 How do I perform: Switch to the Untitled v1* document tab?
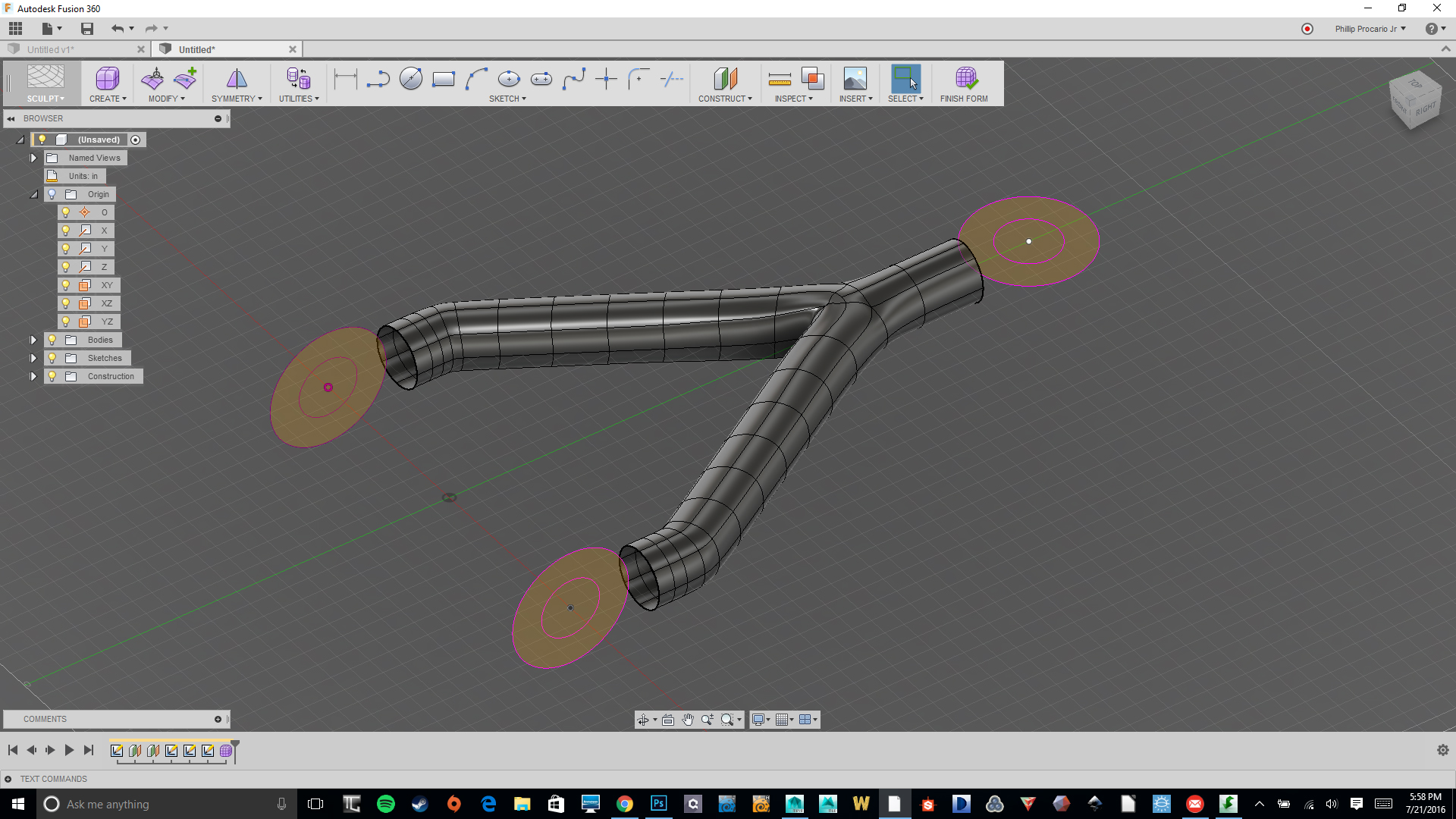click(x=51, y=49)
